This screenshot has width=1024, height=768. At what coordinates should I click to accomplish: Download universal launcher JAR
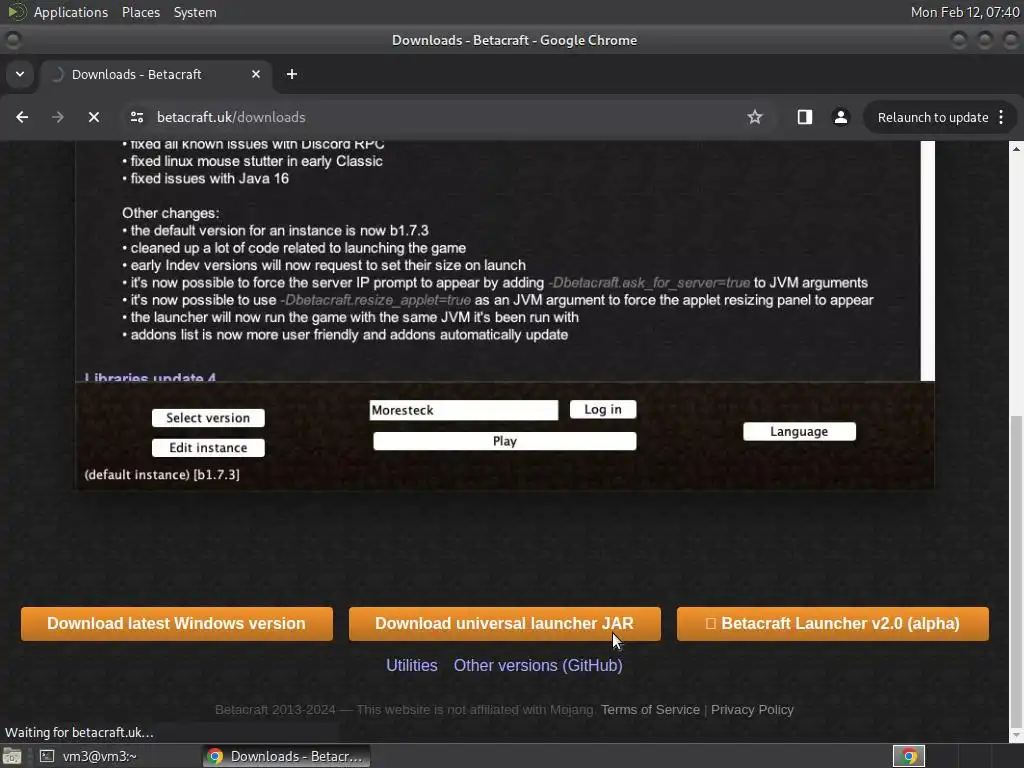tap(504, 624)
